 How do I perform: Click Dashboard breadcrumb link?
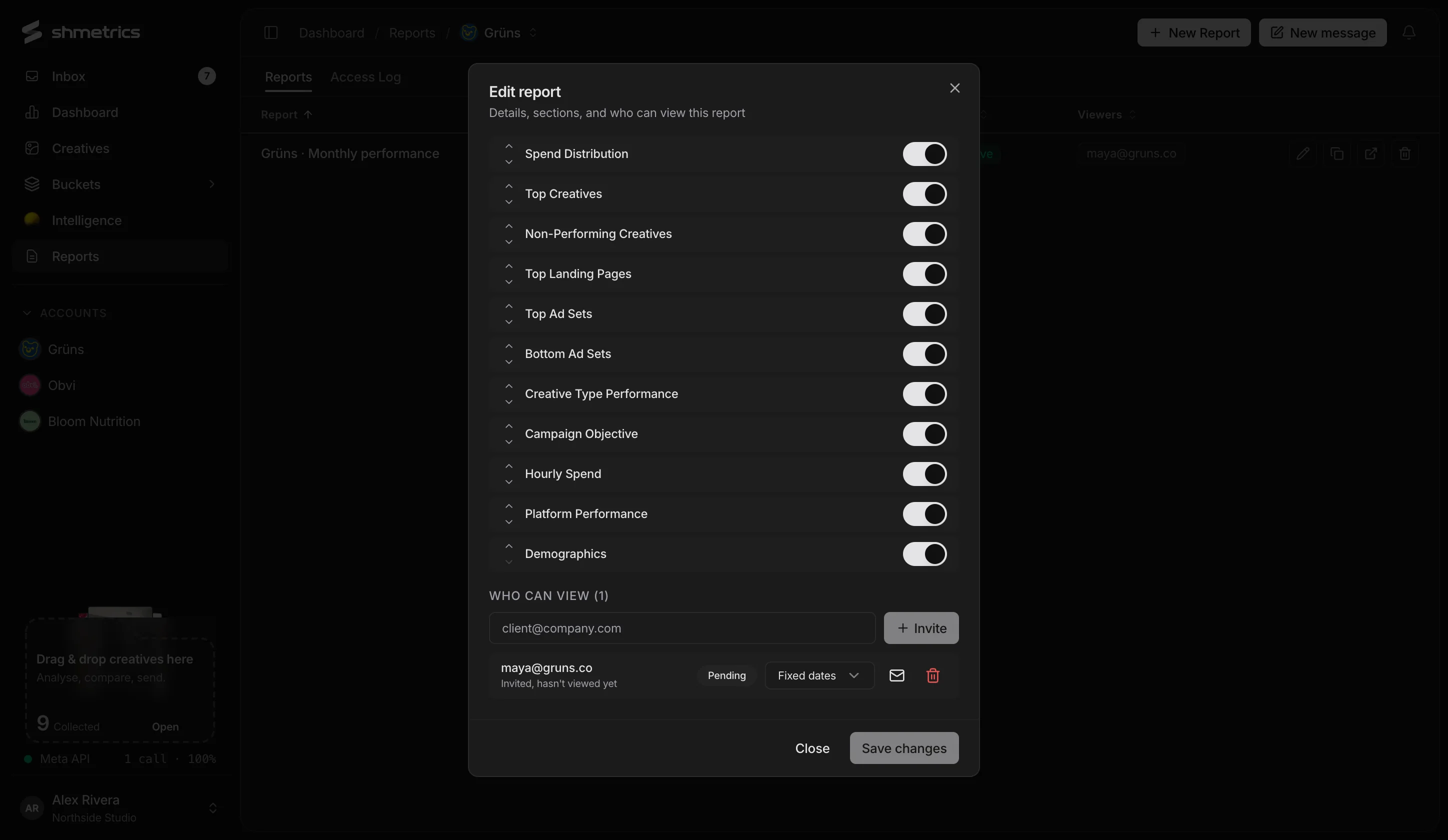tap(331, 32)
